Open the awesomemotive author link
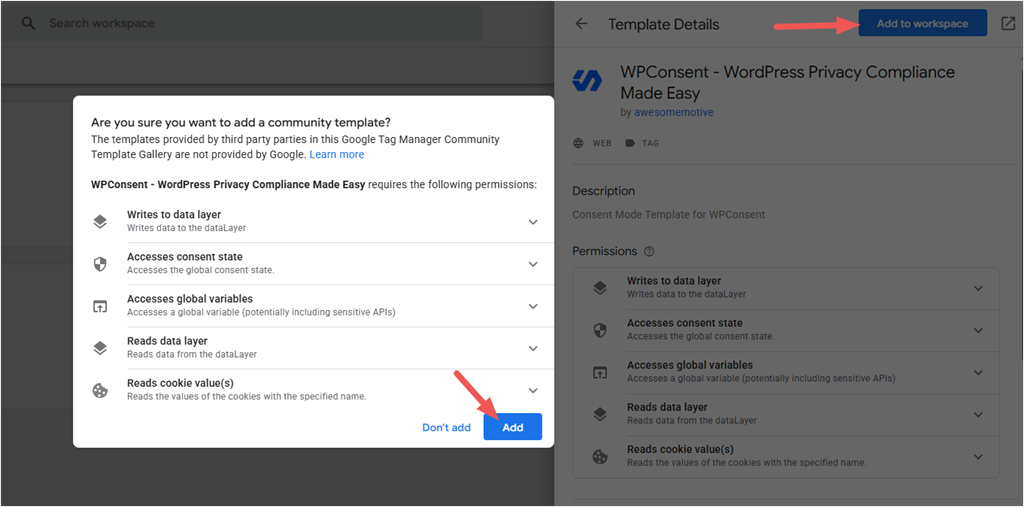 [x=674, y=112]
